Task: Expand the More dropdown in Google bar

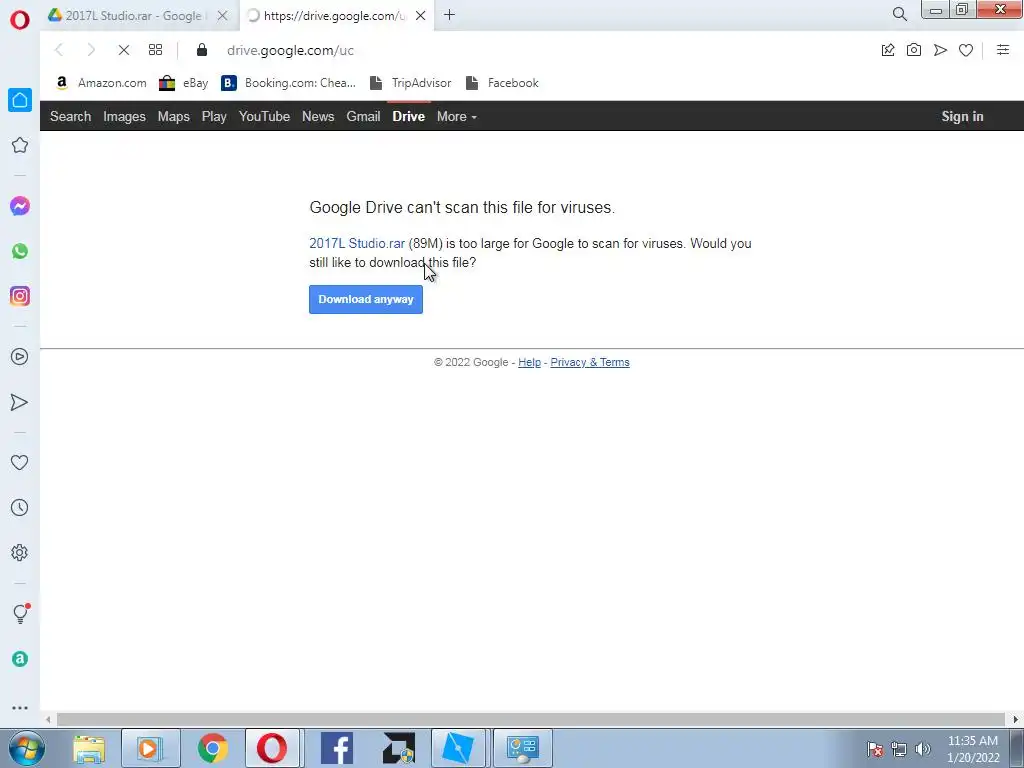Action: click(456, 116)
